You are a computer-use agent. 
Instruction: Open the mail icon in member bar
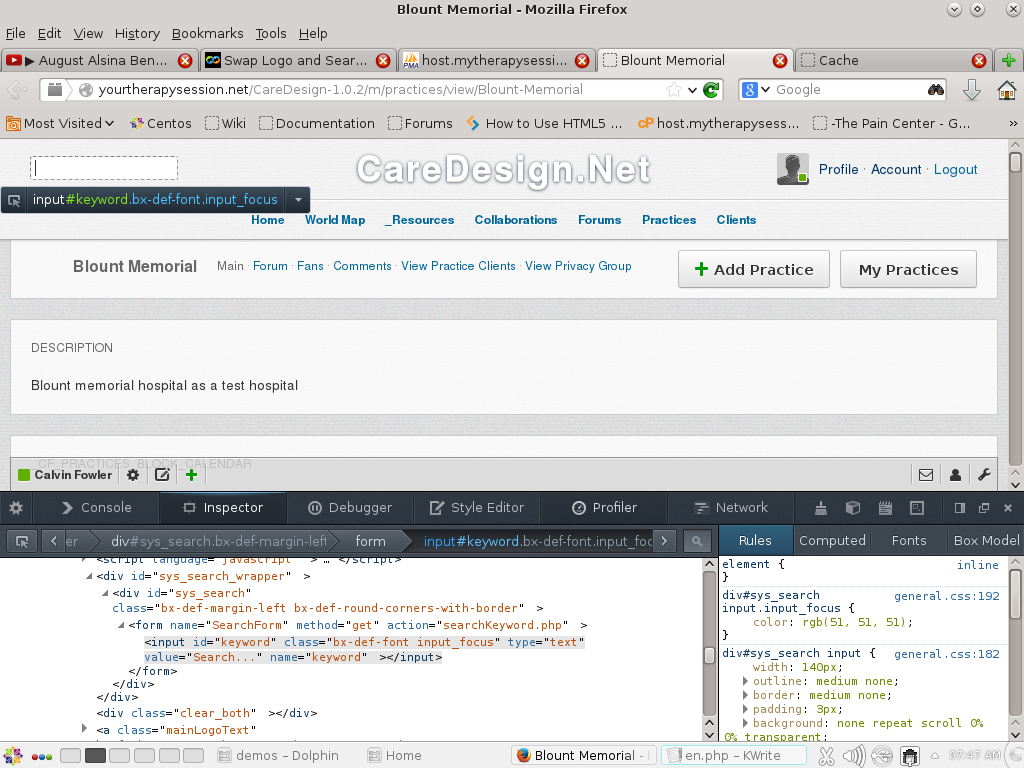(926, 475)
